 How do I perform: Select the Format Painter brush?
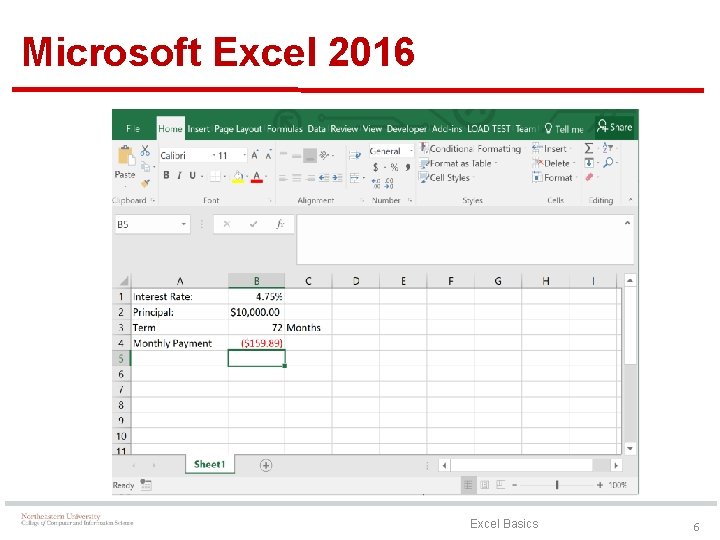[146, 183]
